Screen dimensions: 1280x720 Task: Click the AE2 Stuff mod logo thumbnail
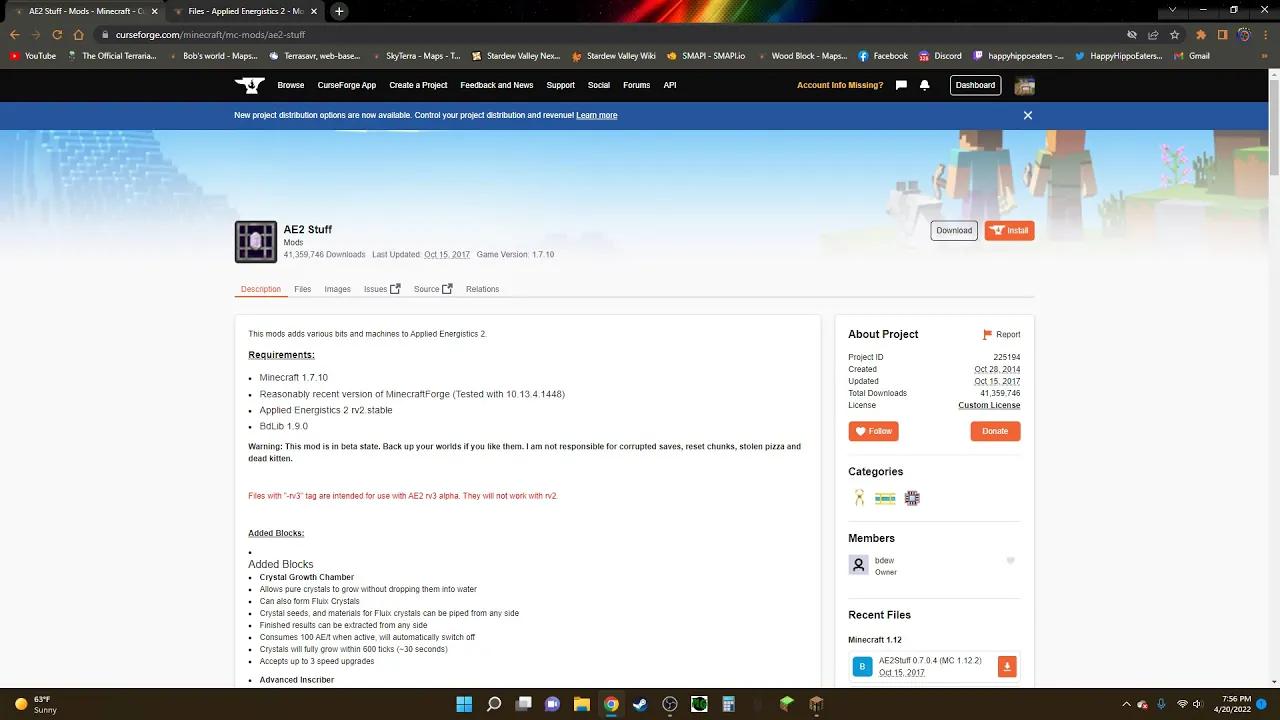(256, 242)
